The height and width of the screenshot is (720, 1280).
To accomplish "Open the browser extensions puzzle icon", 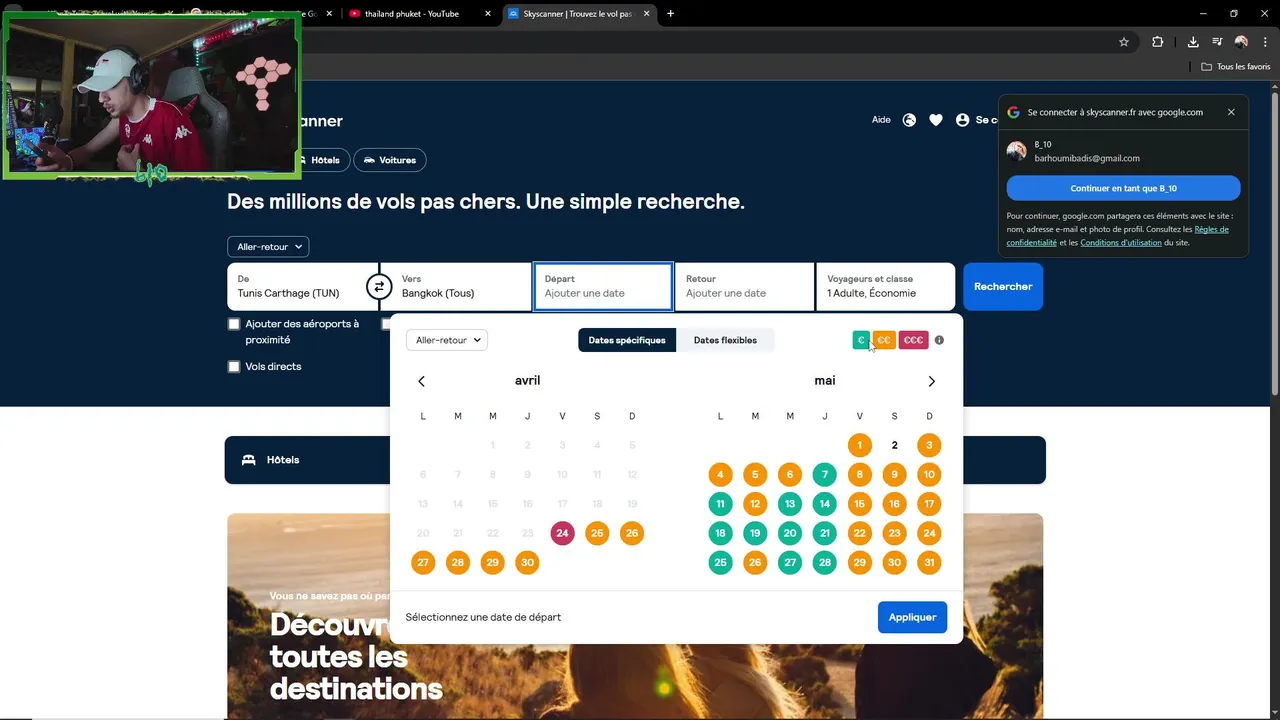I will point(1158,42).
